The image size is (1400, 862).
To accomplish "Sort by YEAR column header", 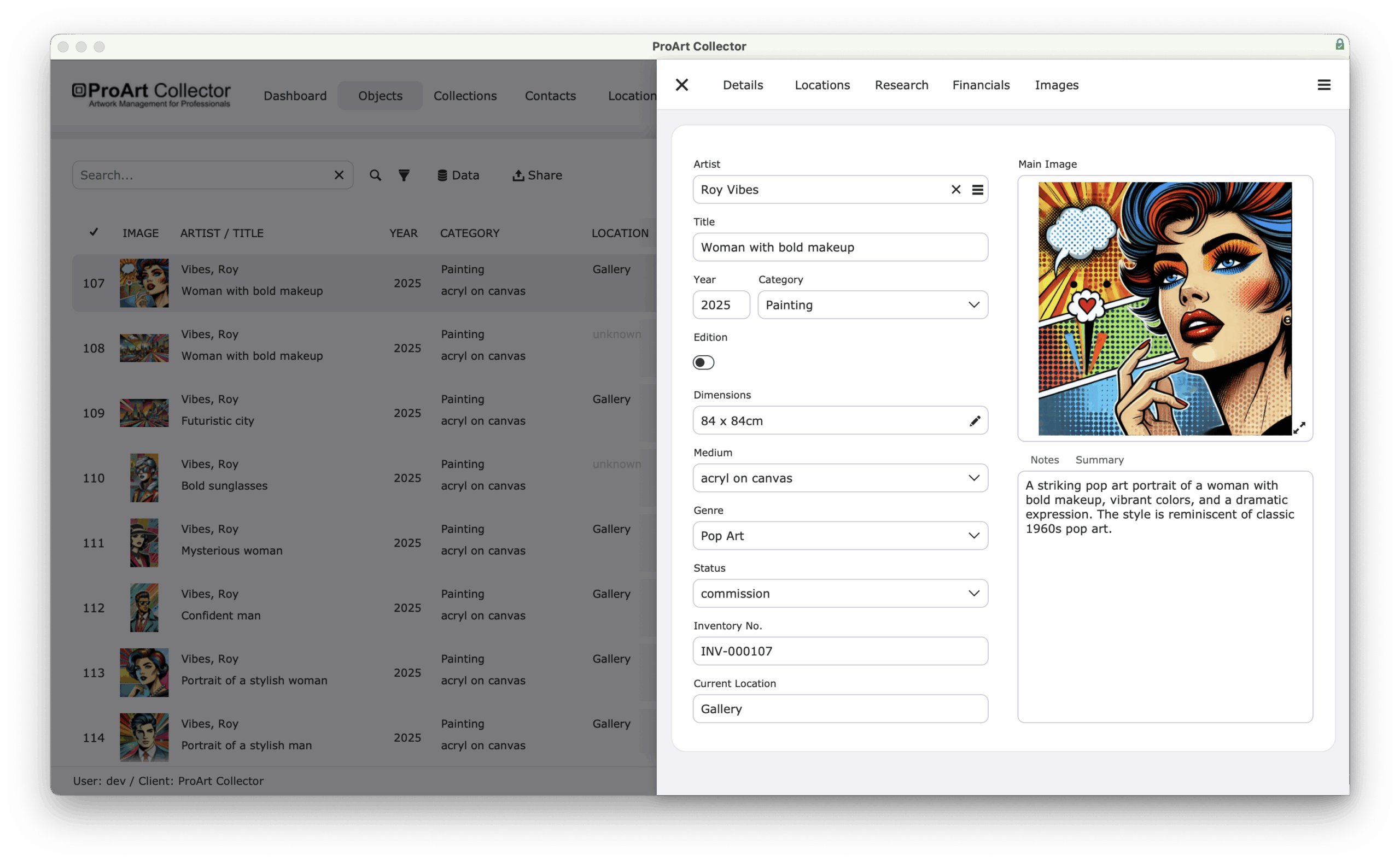I will (x=403, y=233).
